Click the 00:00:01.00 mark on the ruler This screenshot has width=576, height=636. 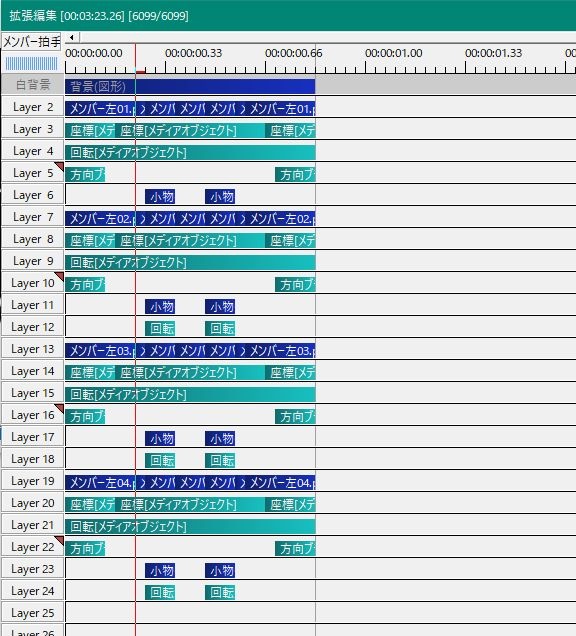(393, 53)
